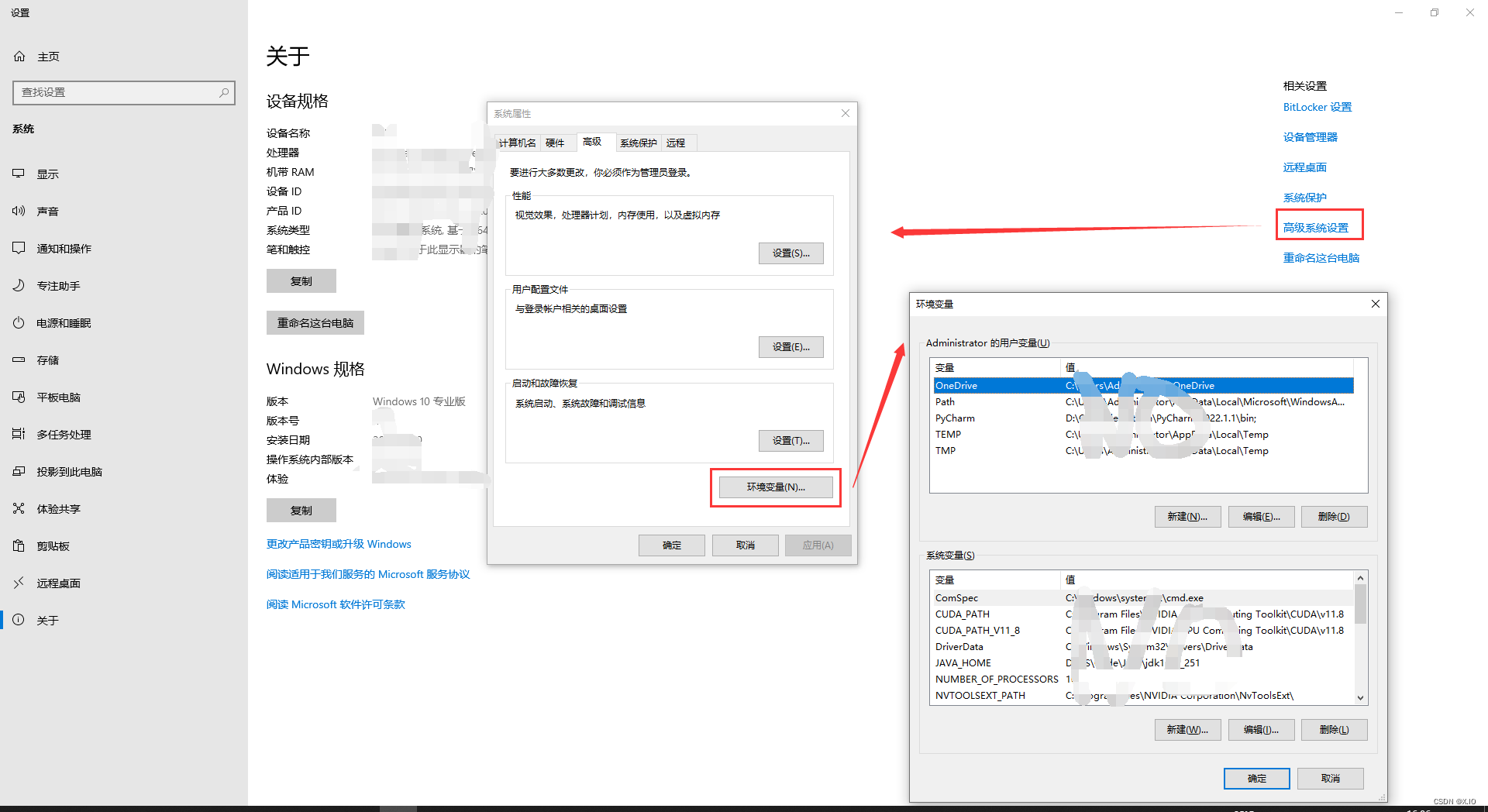Close the System Properties dialog
The height and width of the screenshot is (812, 1488).
pos(846,113)
